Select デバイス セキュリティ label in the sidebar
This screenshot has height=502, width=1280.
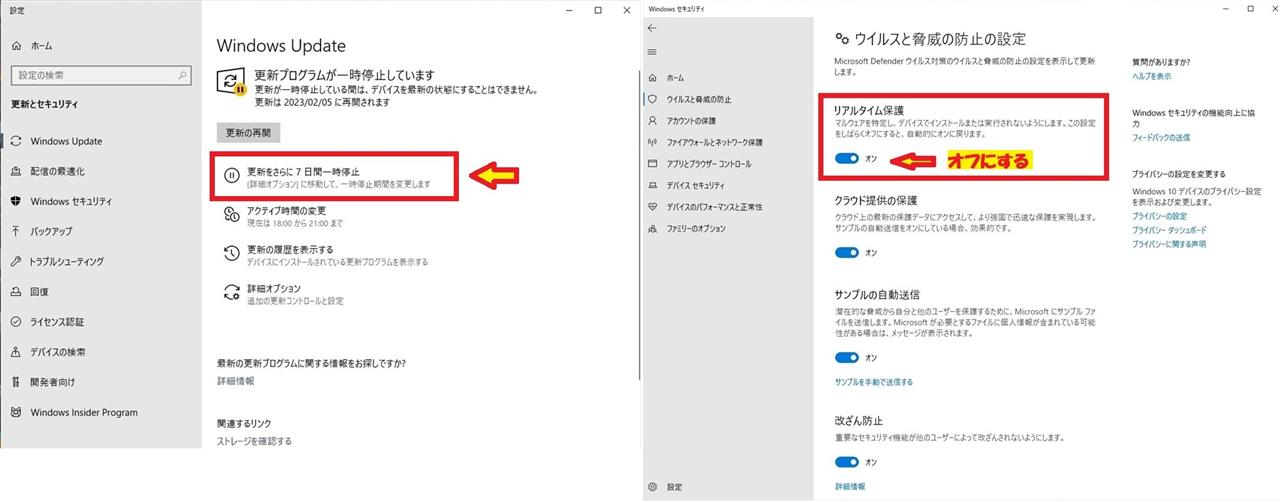tap(696, 185)
